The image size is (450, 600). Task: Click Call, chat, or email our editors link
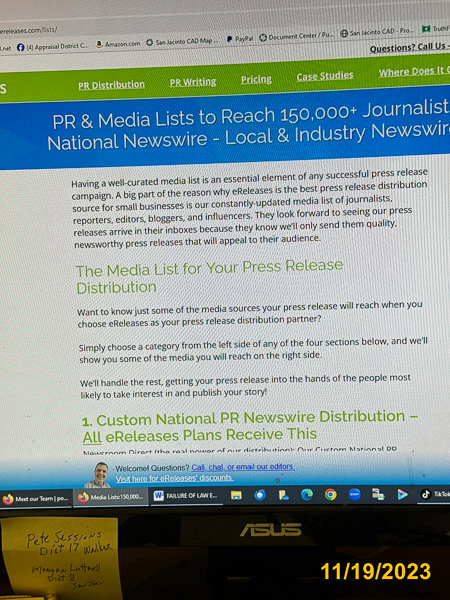(x=243, y=467)
